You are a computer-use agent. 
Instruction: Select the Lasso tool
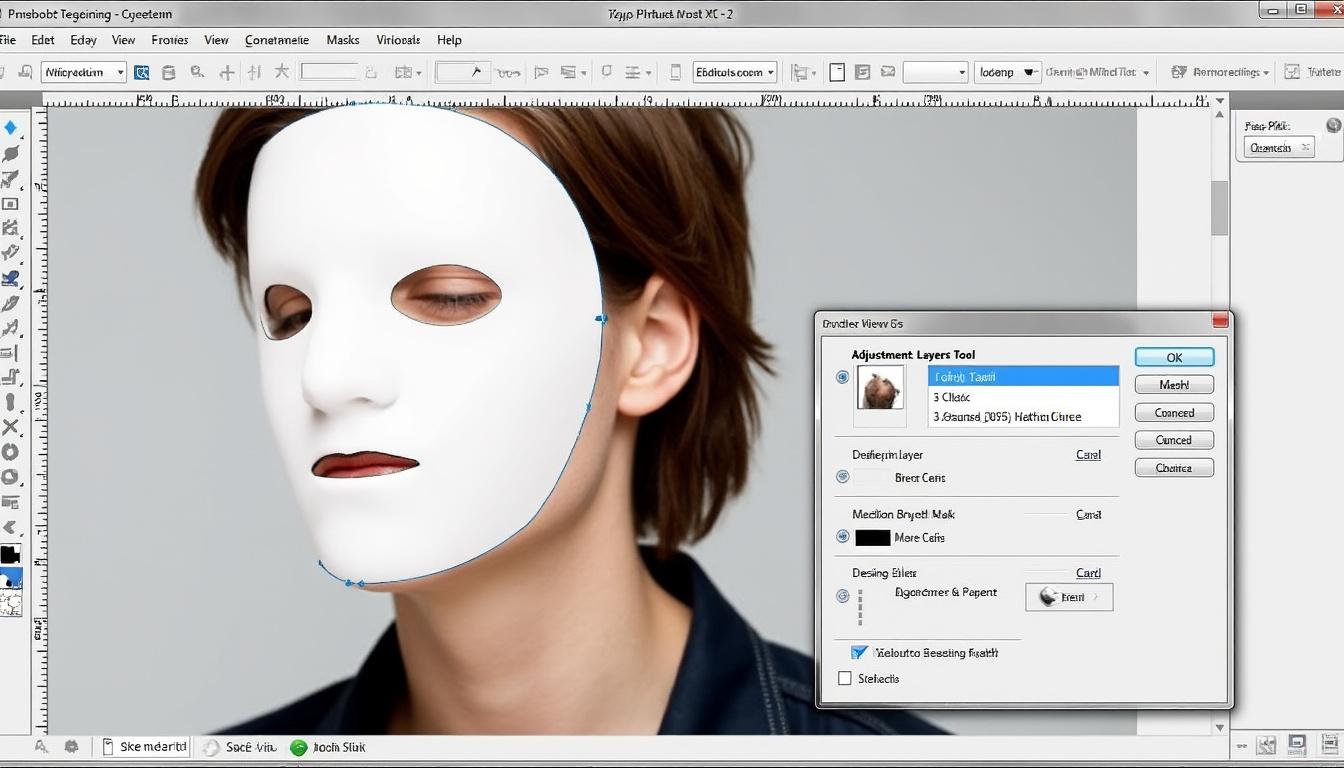13,152
